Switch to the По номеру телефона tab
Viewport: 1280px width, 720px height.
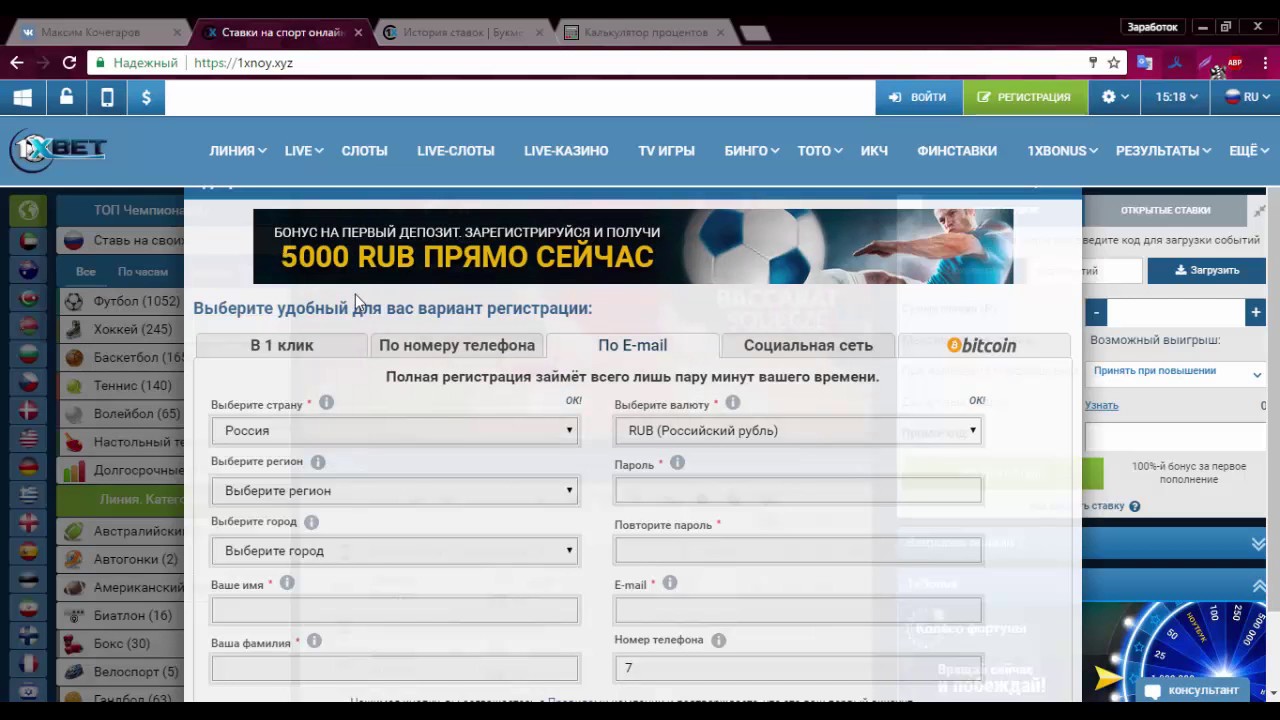pyautogui.click(x=457, y=345)
